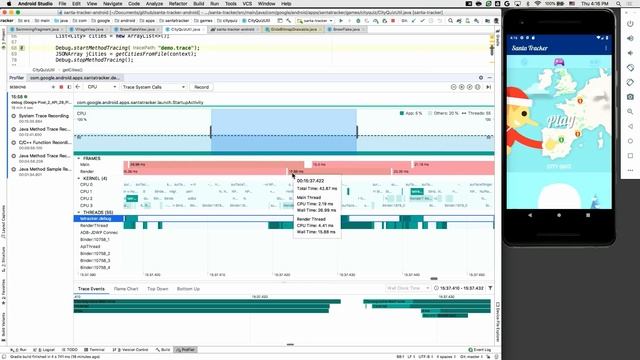This screenshot has width=640, height=360.
Task: Open Santa Tracker overflow menu on phone
Action: 606,48
